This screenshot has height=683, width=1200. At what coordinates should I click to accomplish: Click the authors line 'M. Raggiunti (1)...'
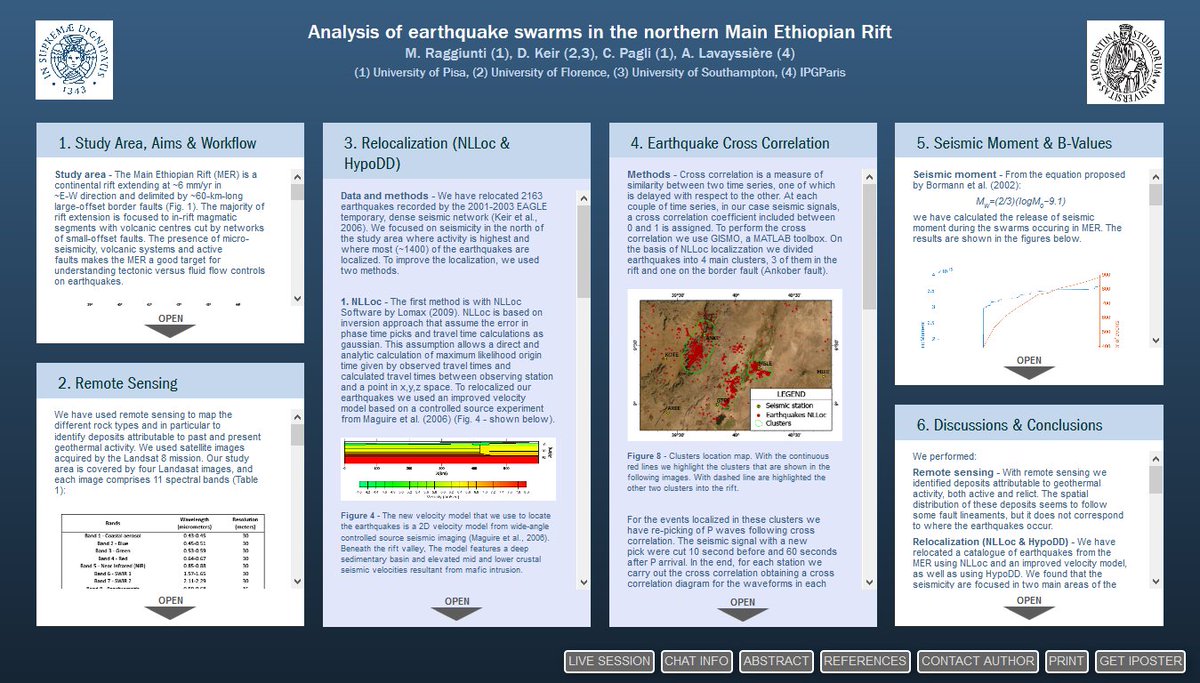[x=600, y=53]
